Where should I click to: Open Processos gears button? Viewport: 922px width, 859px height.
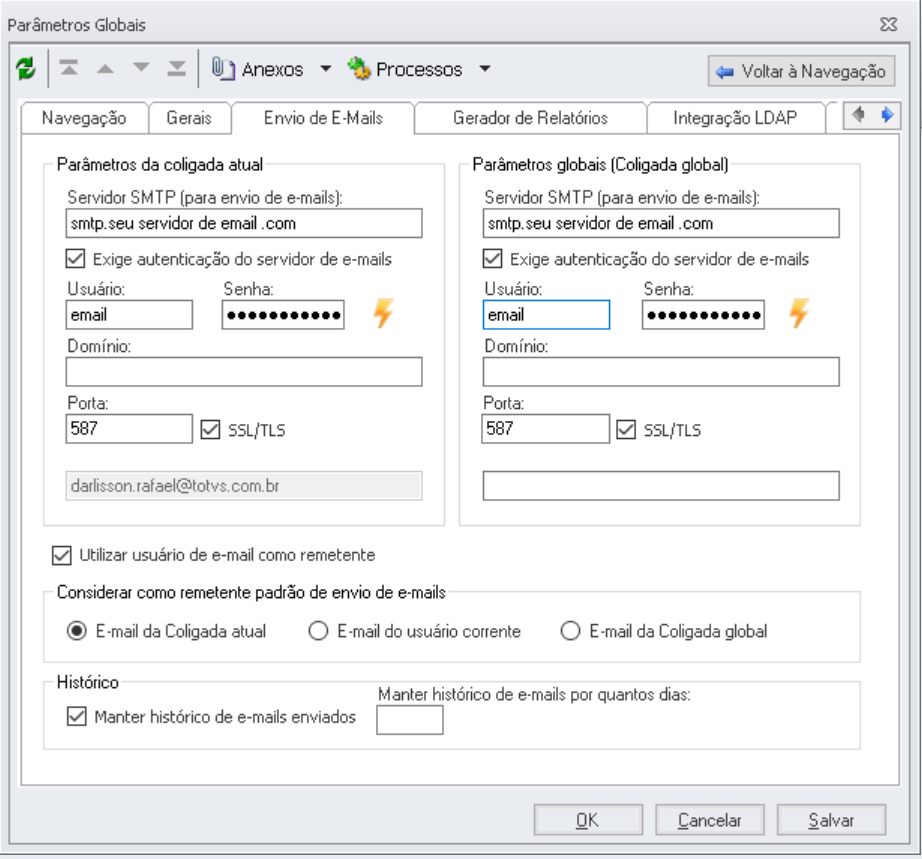pyautogui.click(x=405, y=69)
